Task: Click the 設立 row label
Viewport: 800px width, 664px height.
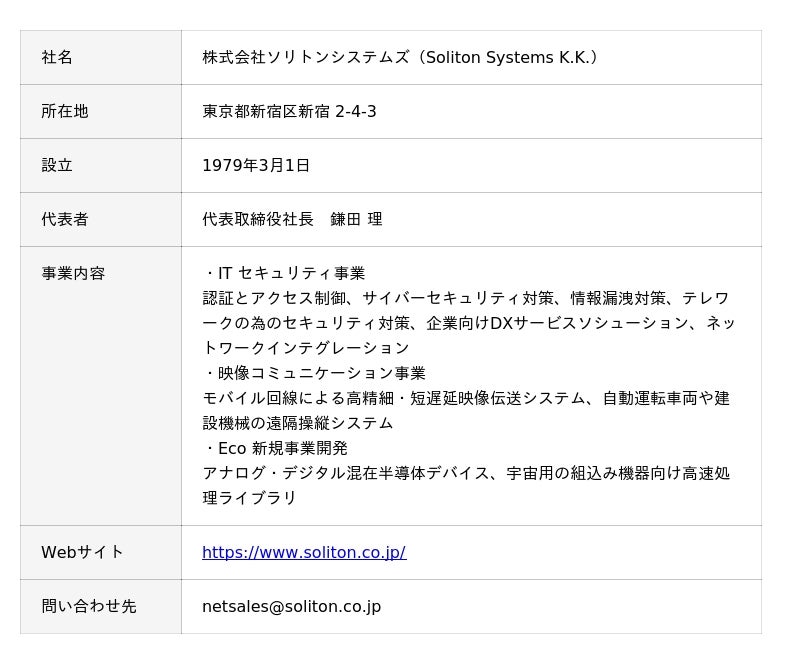Action: click(x=57, y=165)
